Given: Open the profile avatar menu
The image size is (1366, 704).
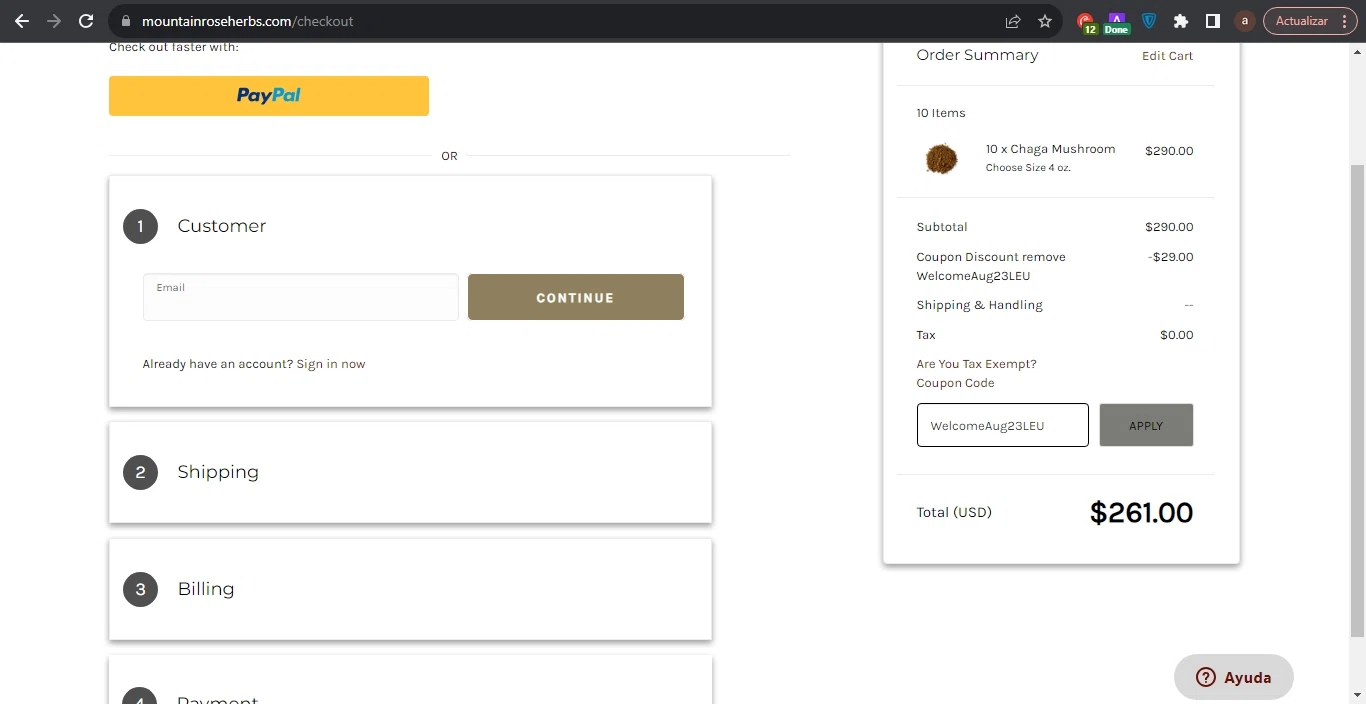Looking at the screenshot, I should coord(1245,21).
